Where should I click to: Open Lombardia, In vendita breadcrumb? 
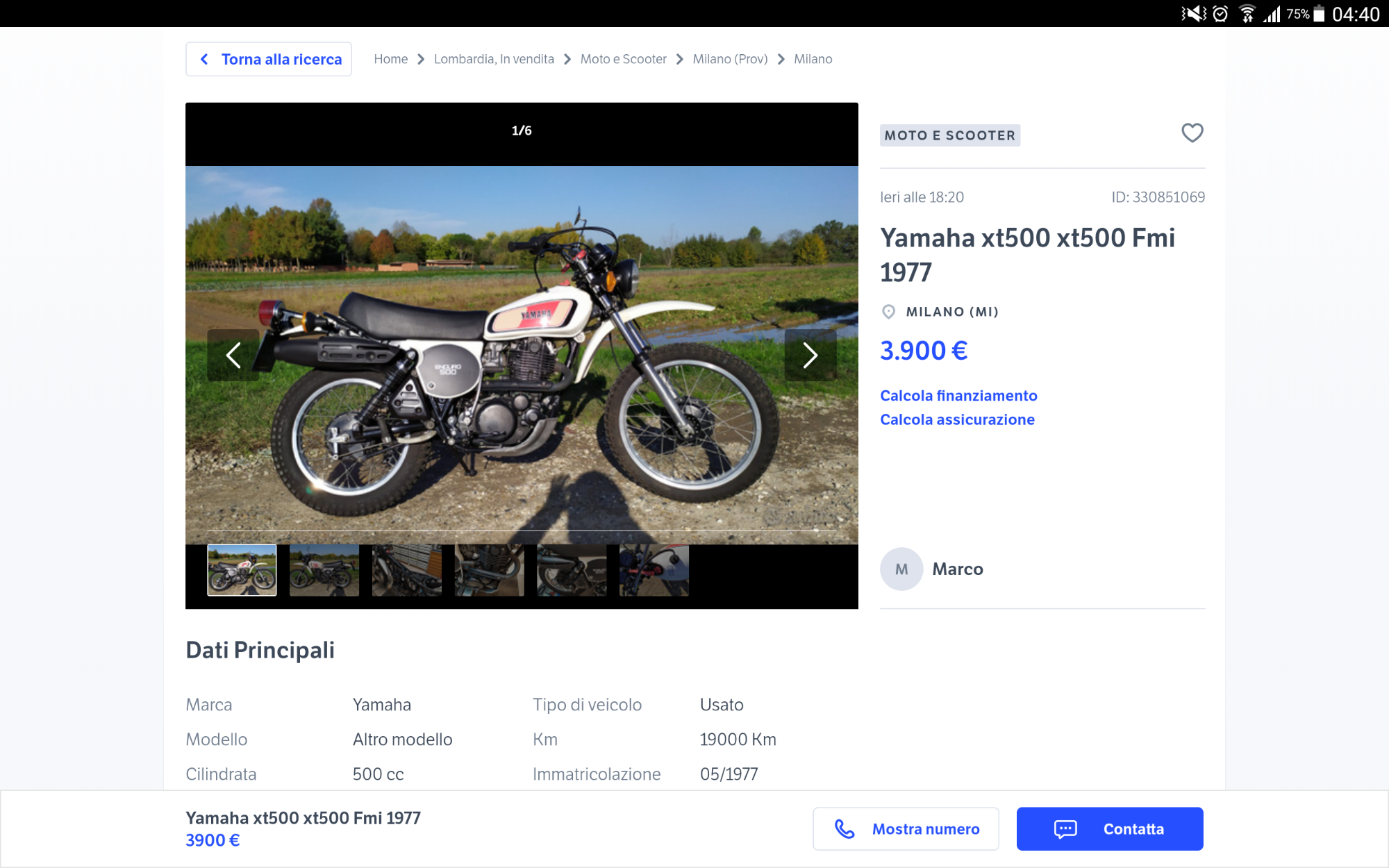pyautogui.click(x=494, y=59)
